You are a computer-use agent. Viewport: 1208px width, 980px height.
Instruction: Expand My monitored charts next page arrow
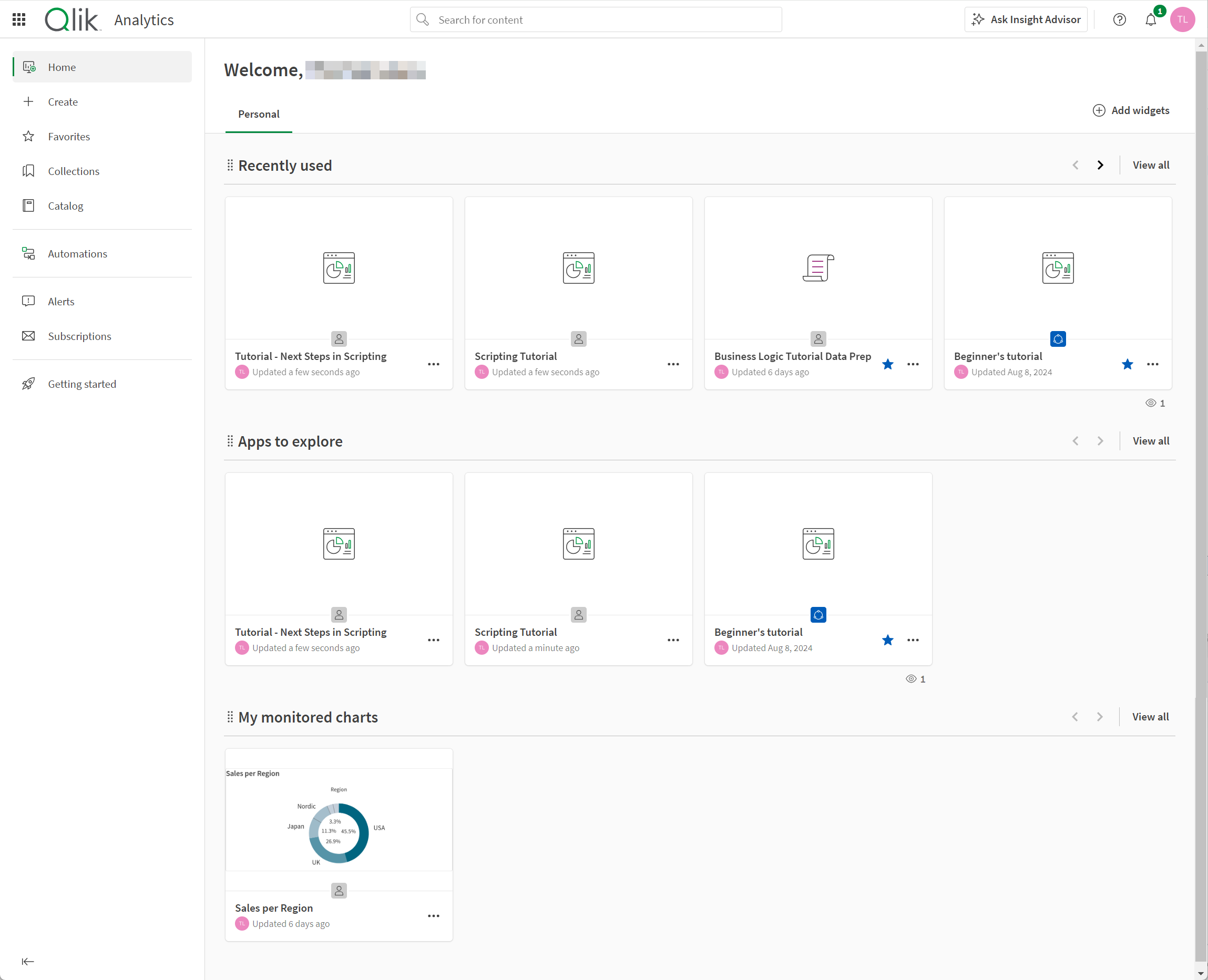click(x=1100, y=717)
